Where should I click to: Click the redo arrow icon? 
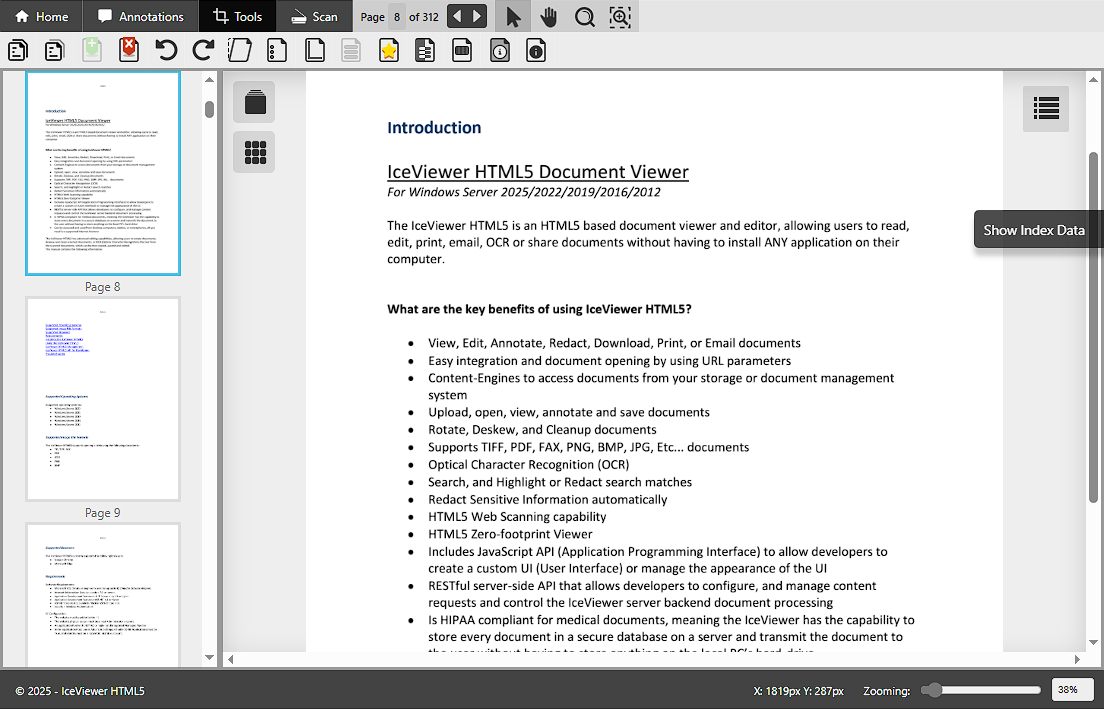(203, 50)
